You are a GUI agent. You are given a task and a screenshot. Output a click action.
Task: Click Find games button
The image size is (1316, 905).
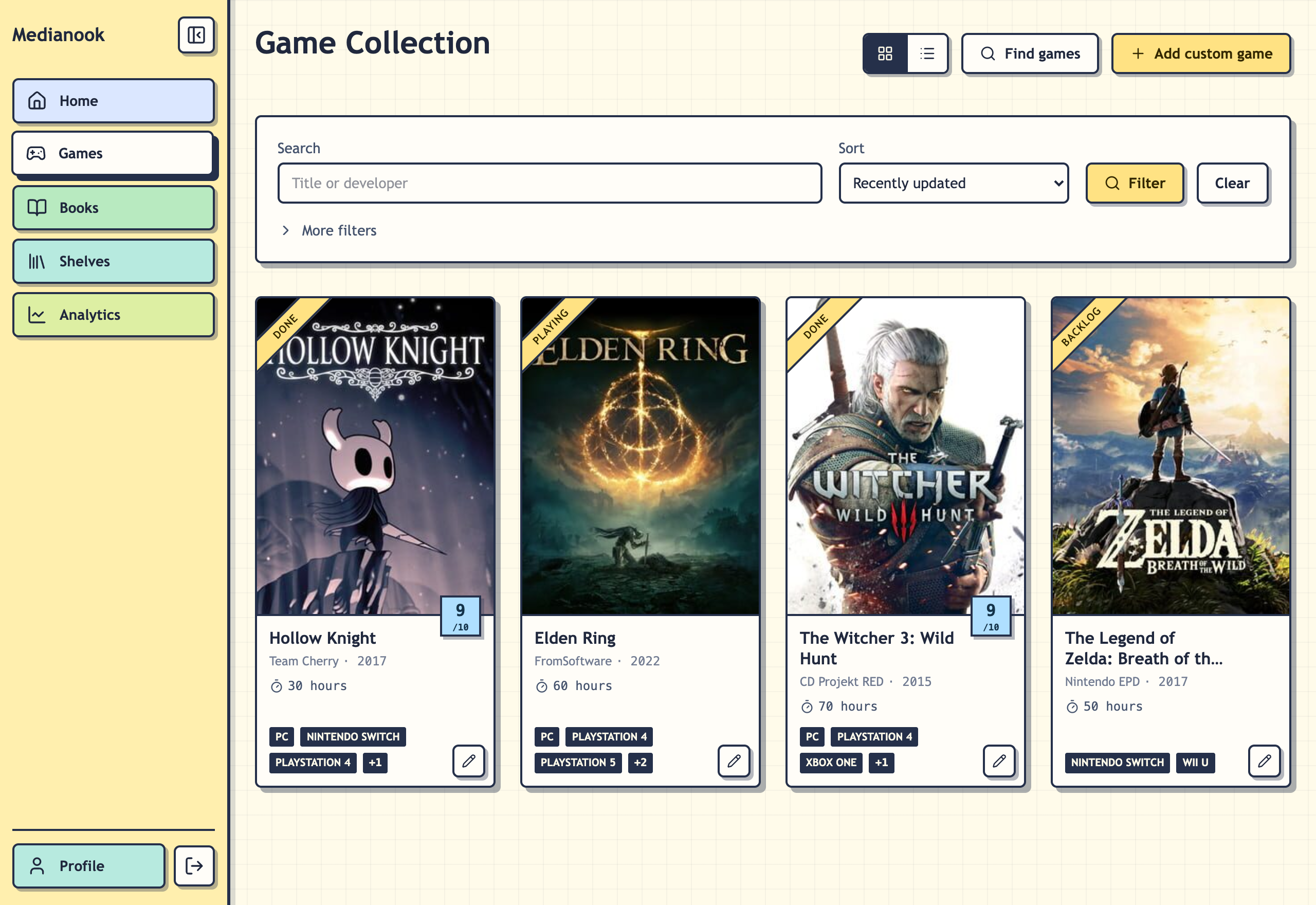pos(1030,53)
